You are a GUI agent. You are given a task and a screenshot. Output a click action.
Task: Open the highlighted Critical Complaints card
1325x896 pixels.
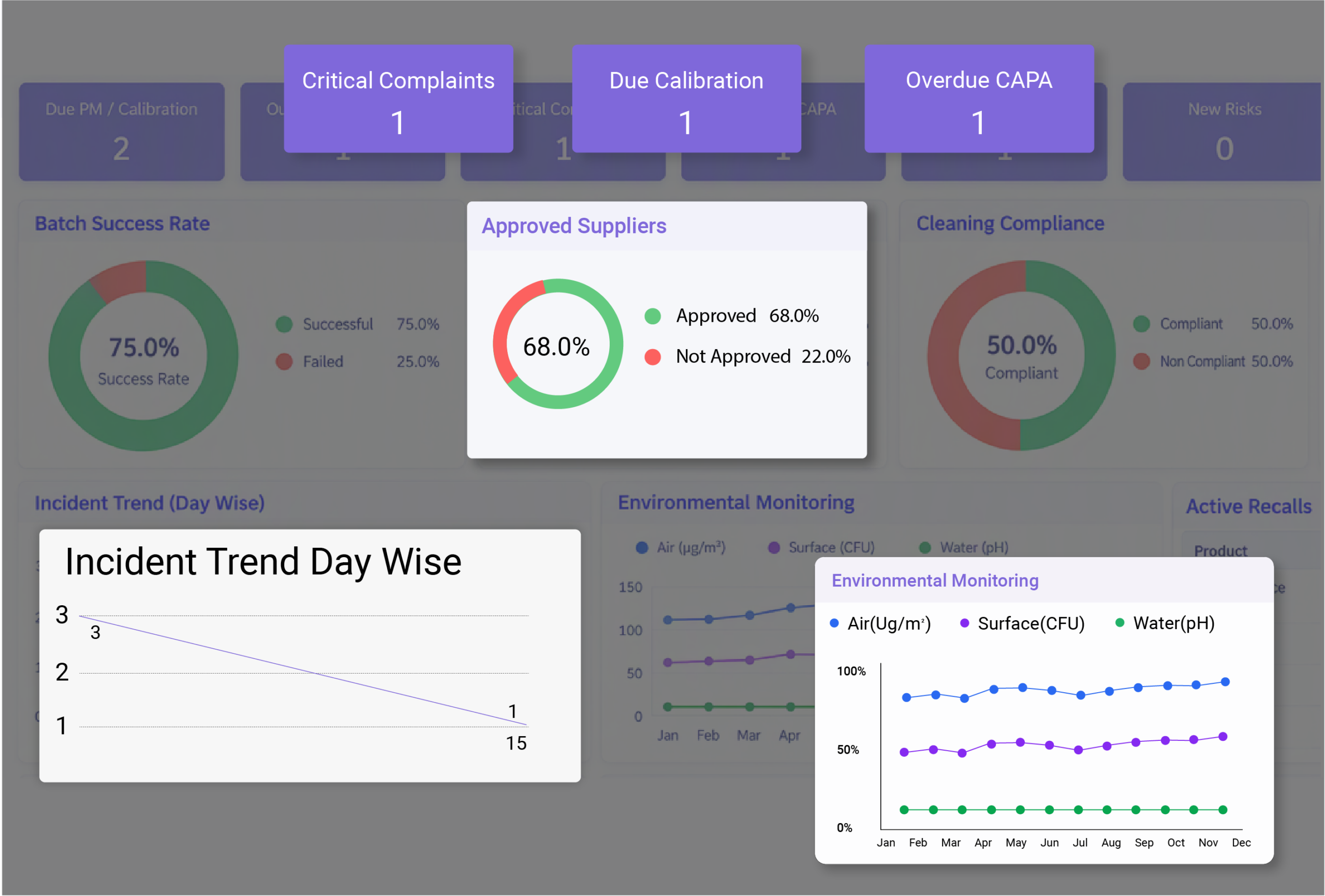click(398, 99)
